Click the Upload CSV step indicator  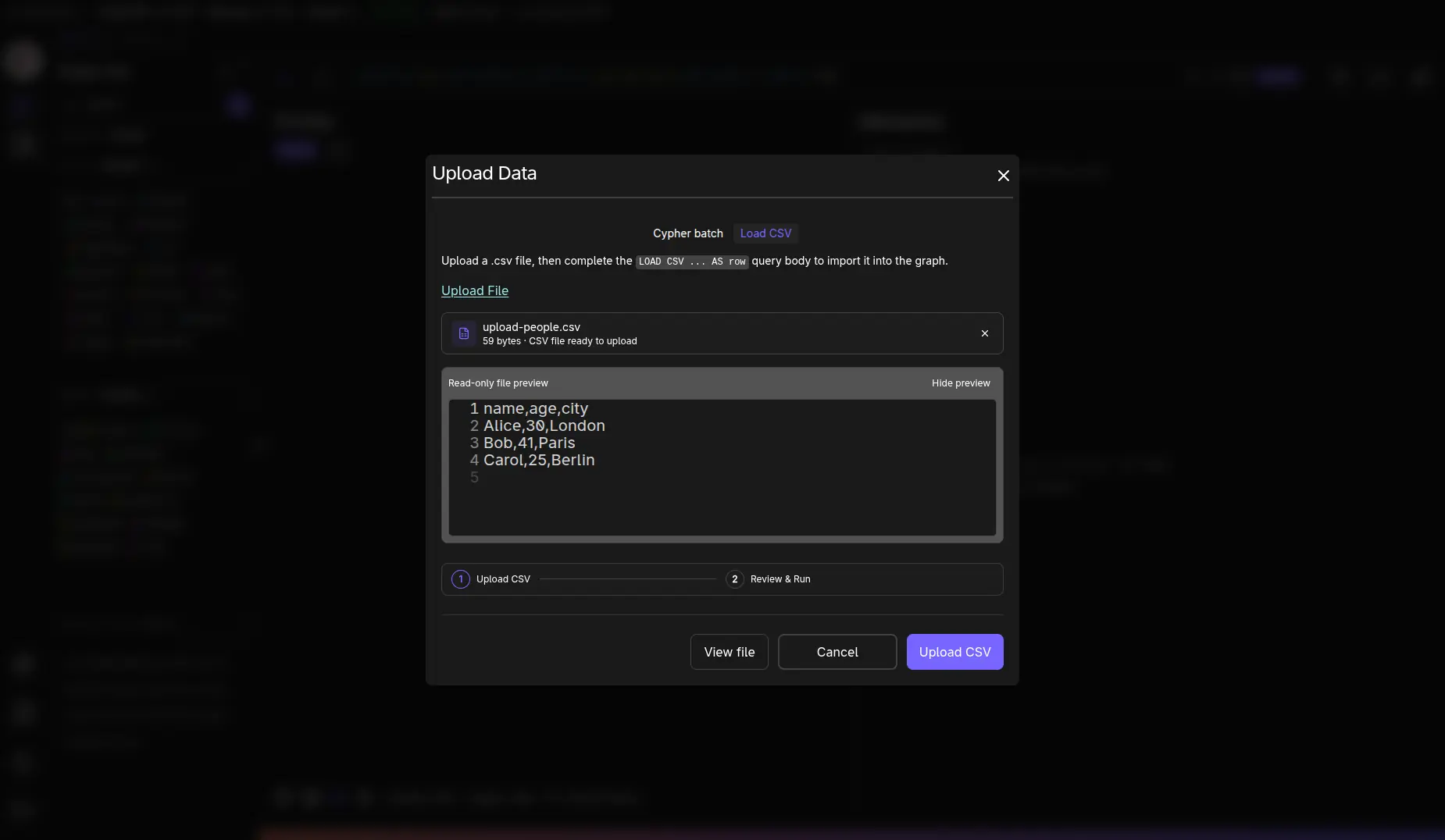491,579
